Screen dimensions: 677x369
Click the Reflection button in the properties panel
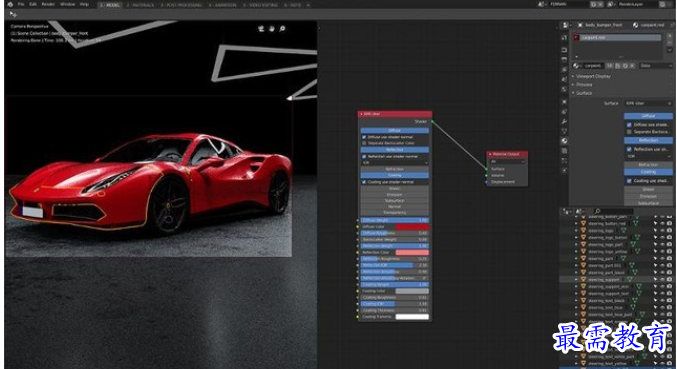click(x=648, y=140)
